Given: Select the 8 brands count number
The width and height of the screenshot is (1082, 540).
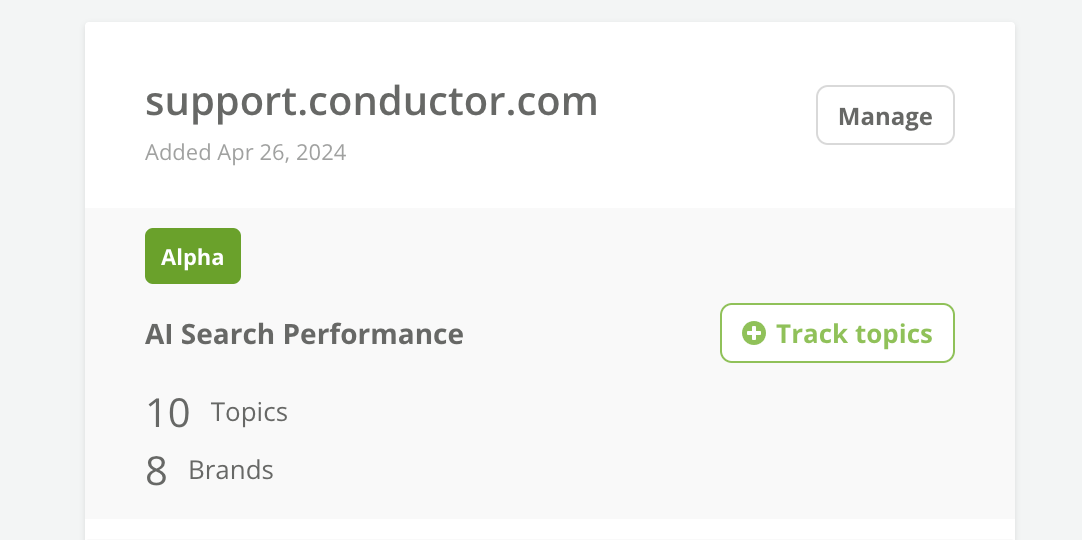Looking at the screenshot, I should pos(157,470).
